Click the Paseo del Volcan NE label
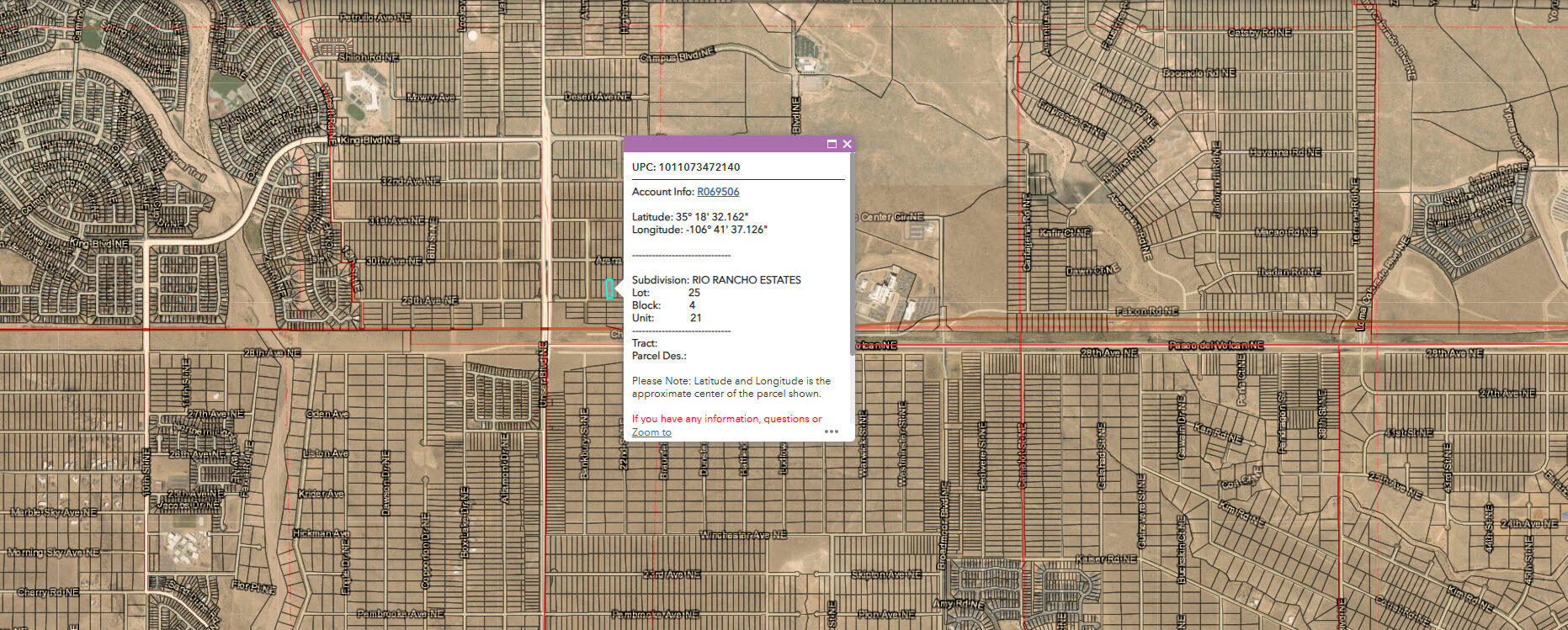The width and height of the screenshot is (1568, 630). pos(1215,346)
